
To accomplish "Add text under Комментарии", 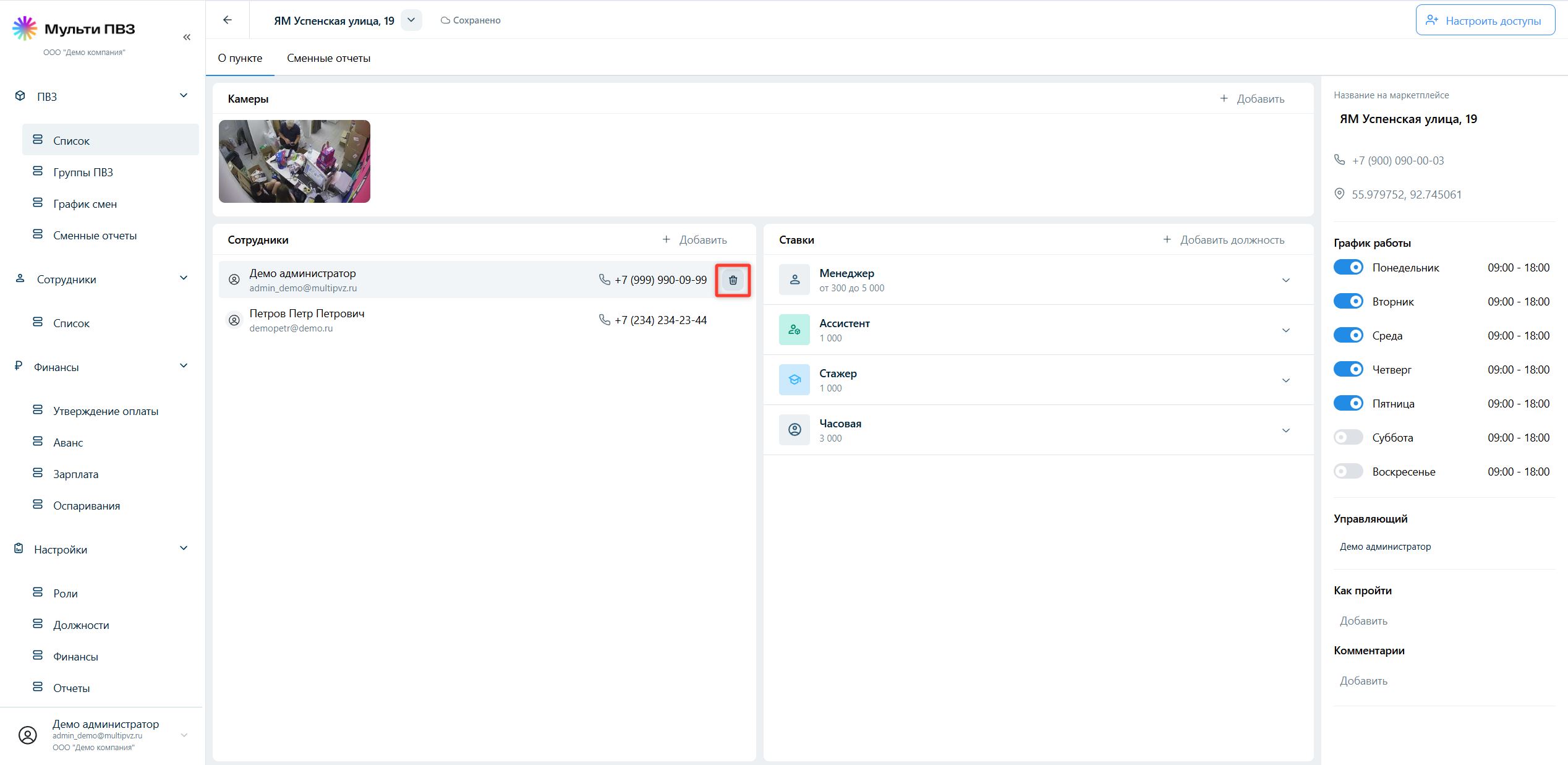I will coord(1363,680).
